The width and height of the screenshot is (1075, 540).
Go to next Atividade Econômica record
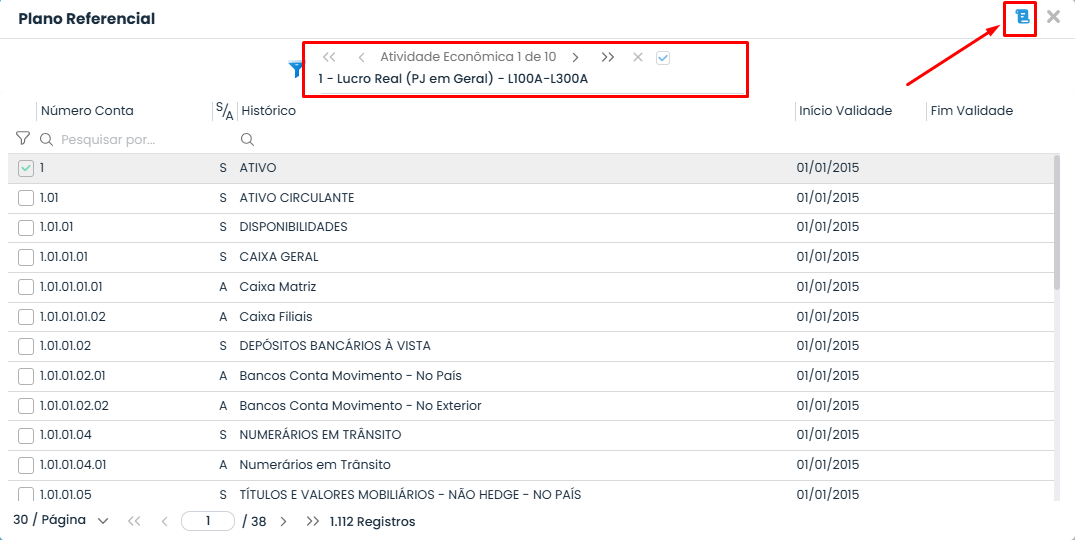[576, 58]
